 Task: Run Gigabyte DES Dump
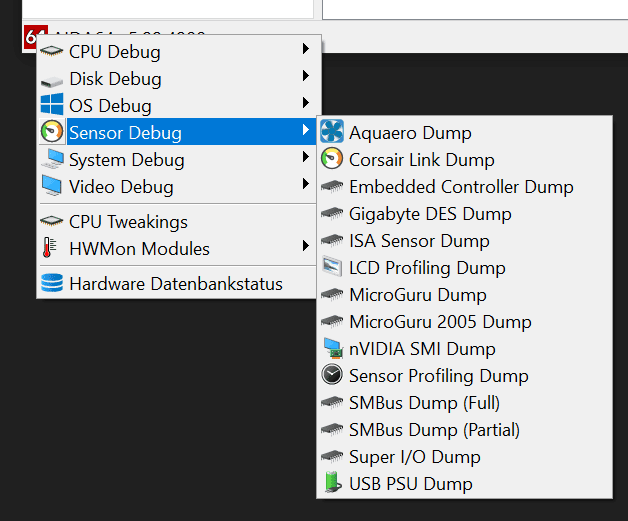click(465, 213)
